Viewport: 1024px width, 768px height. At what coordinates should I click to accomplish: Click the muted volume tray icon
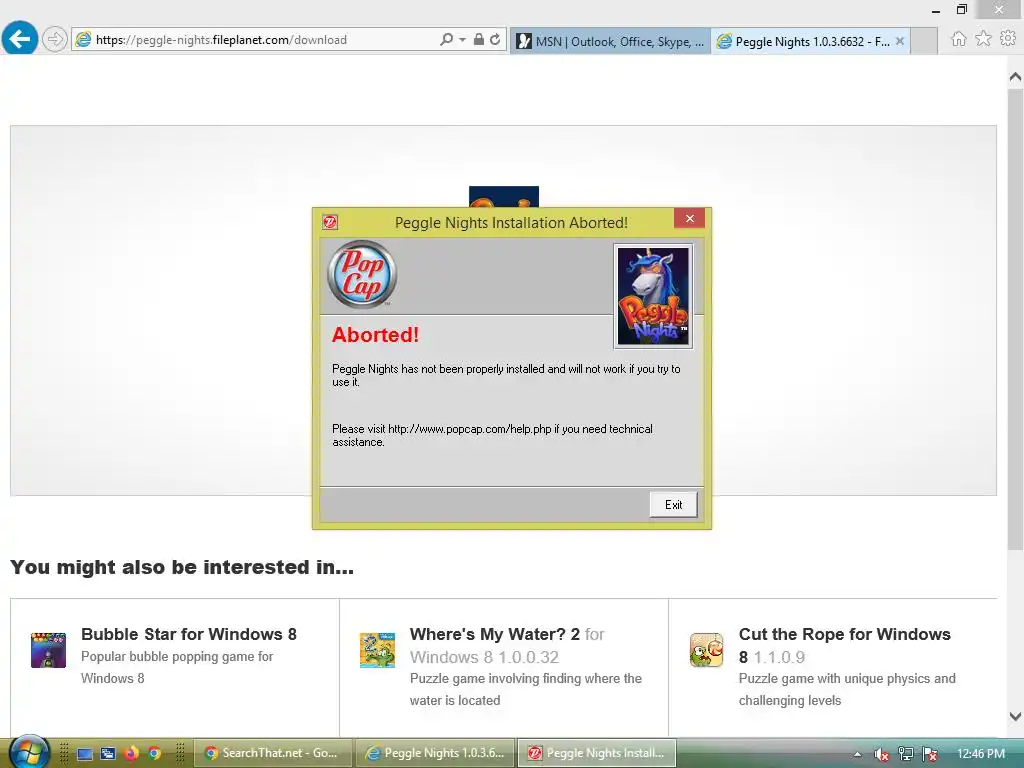(x=881, y=754)
